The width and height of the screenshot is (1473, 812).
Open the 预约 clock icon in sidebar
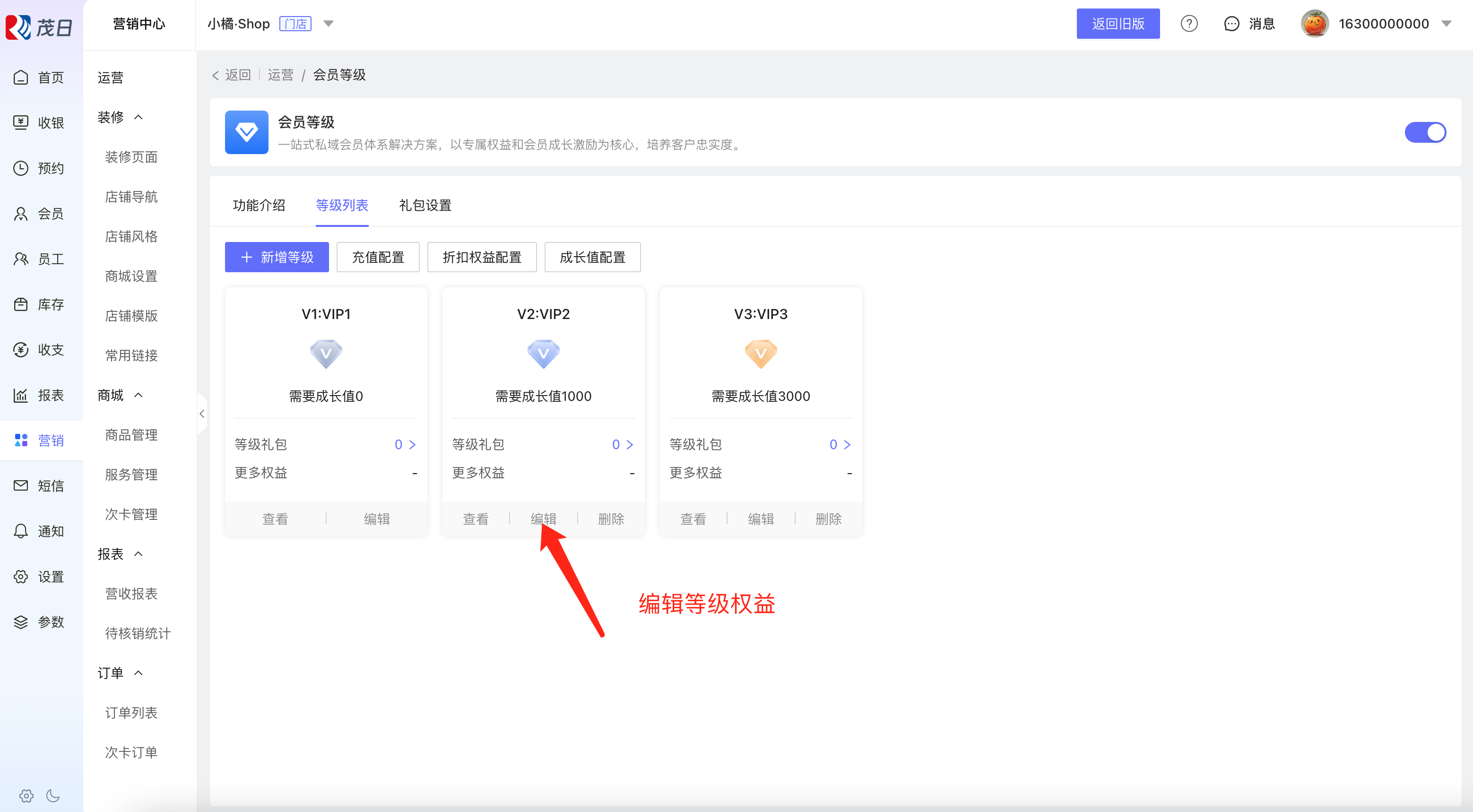coord(21,168)
